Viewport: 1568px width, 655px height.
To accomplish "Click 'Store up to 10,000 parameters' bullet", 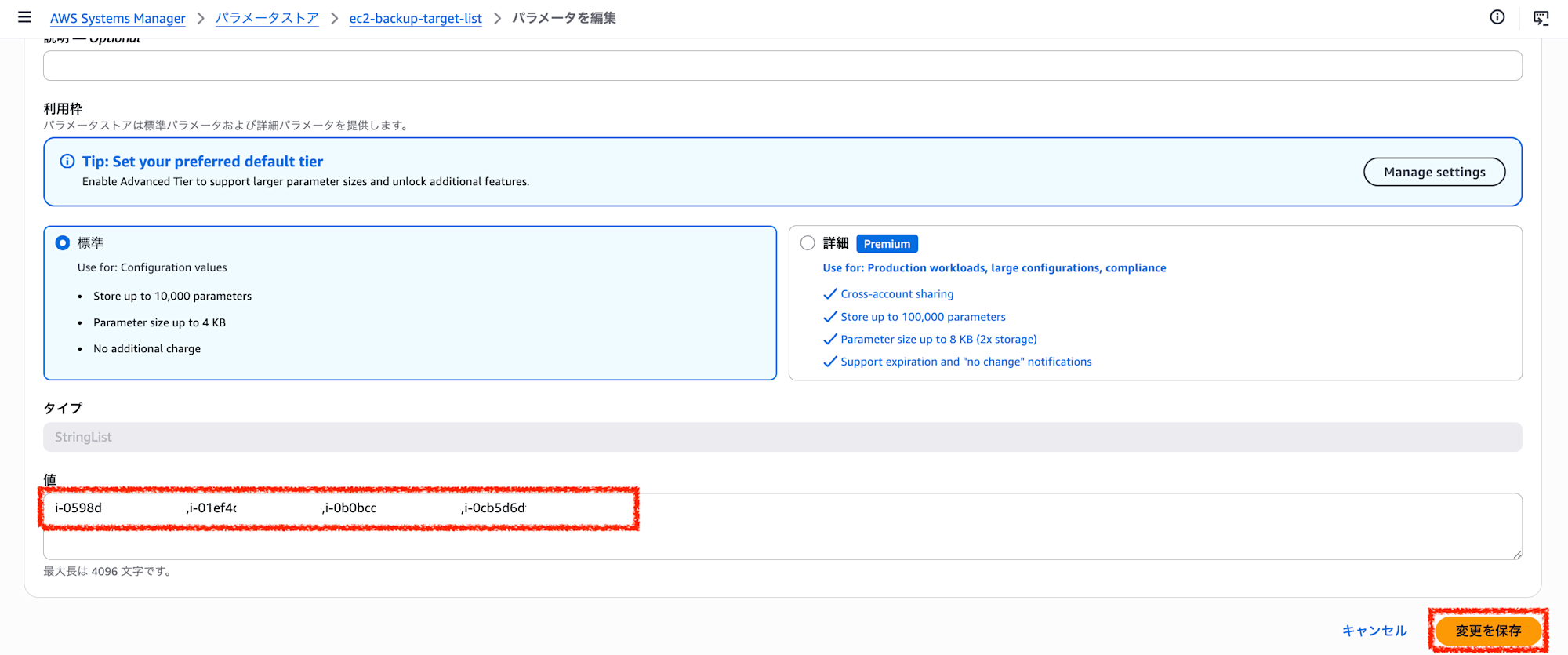I will click(x=172, y=297).
